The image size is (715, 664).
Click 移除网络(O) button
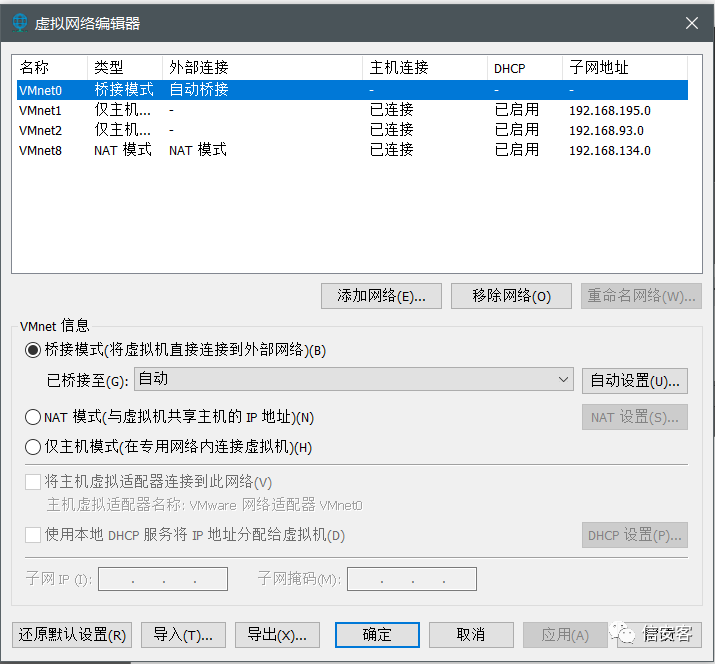click(511, 296)
